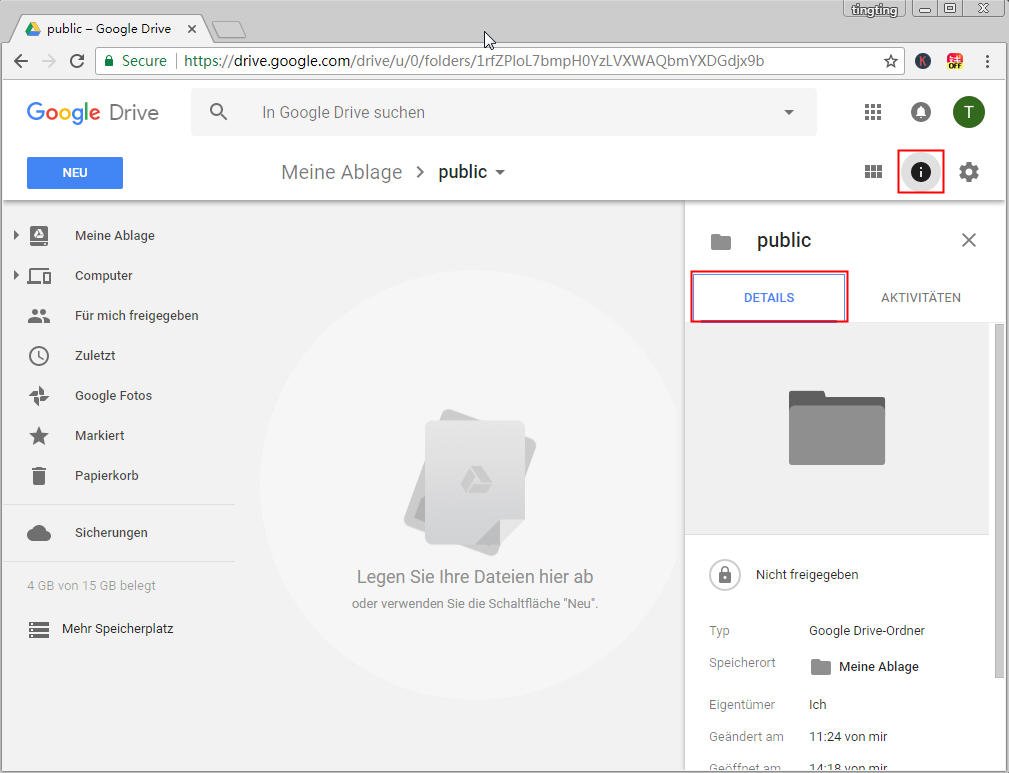Click the NEU button

tap(75, 172)
